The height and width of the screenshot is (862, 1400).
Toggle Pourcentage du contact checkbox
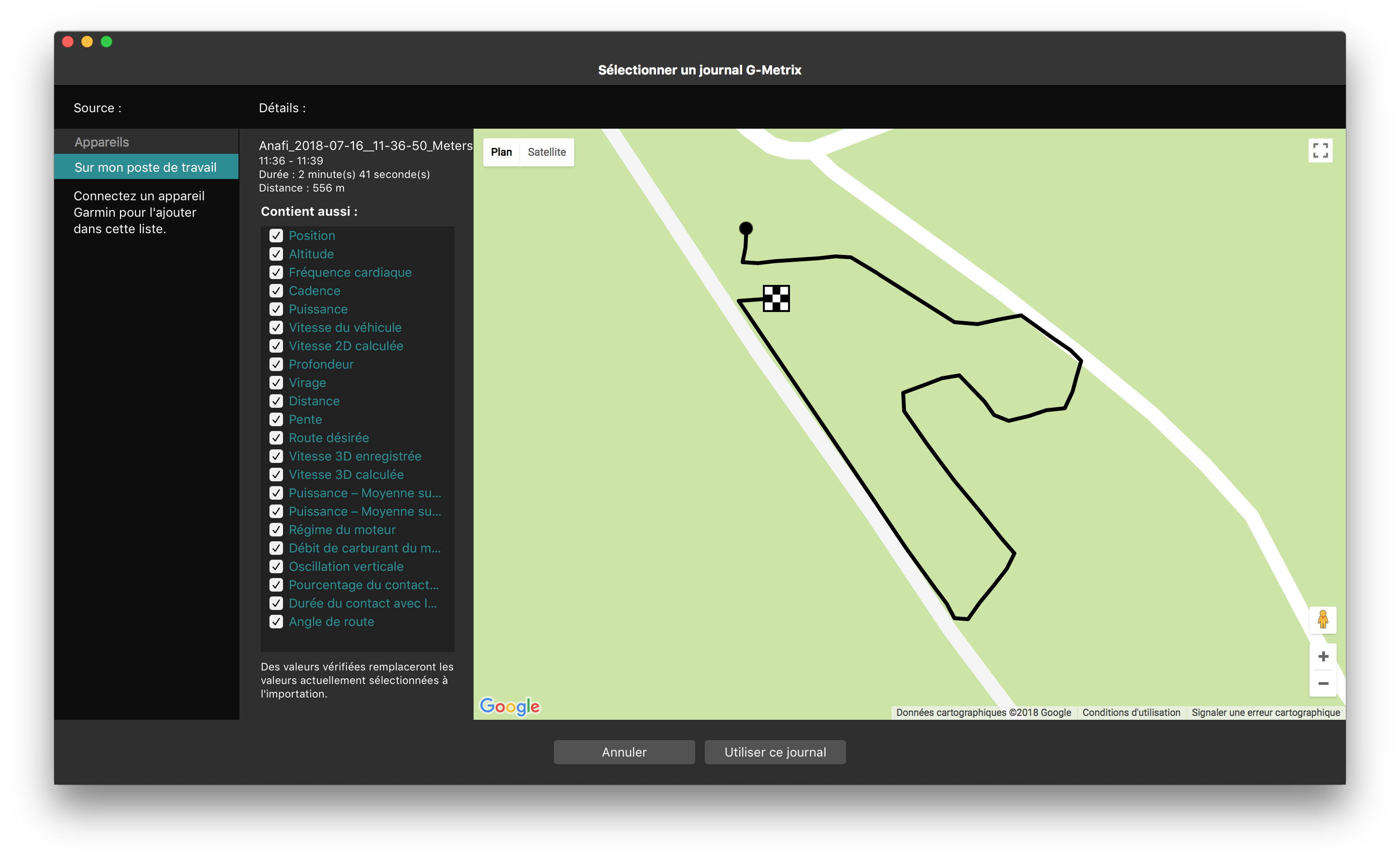tap(276, 585)
